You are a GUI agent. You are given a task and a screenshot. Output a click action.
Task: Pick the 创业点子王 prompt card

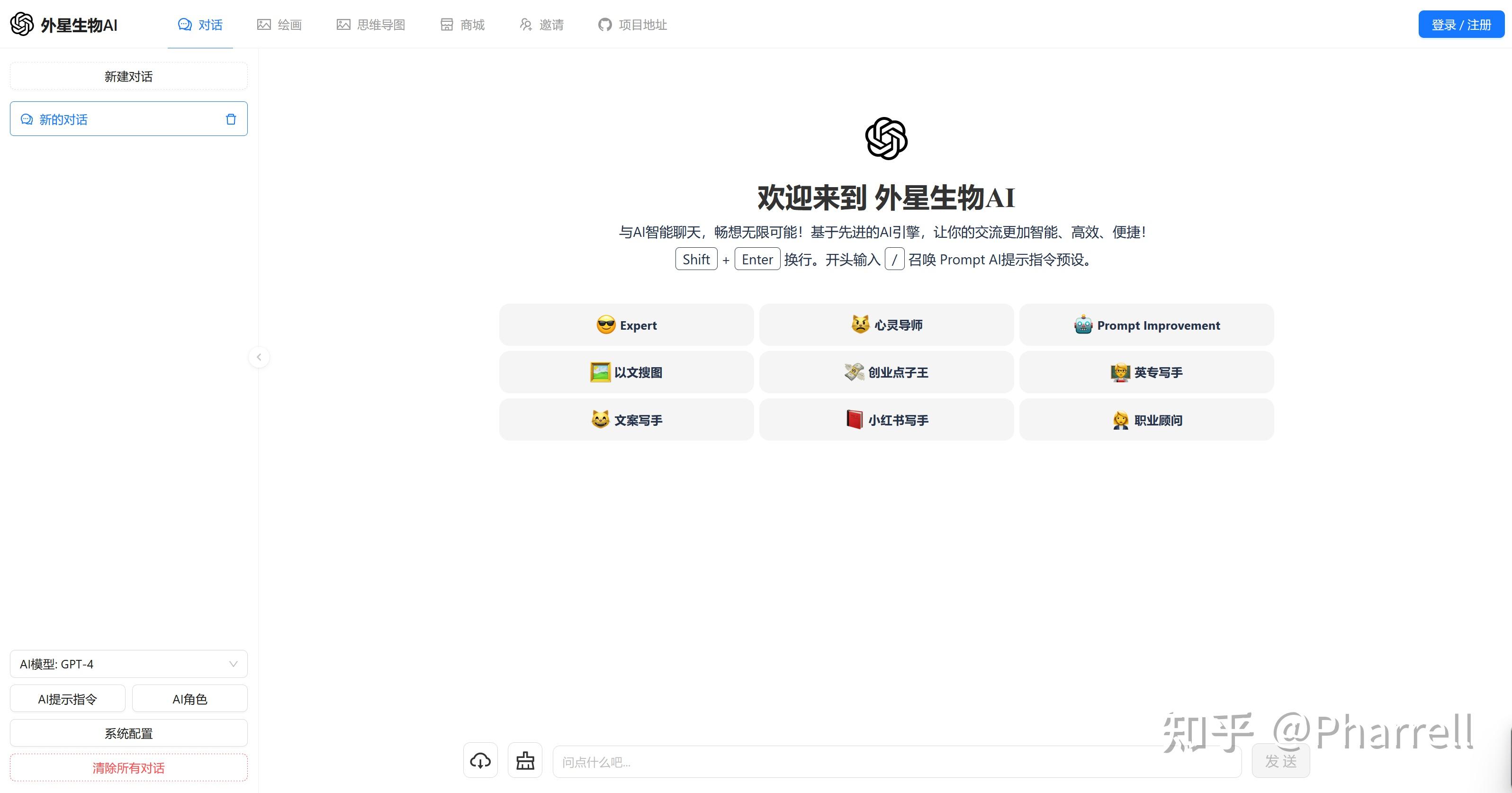pyautogui.click(x=886, y=372)
